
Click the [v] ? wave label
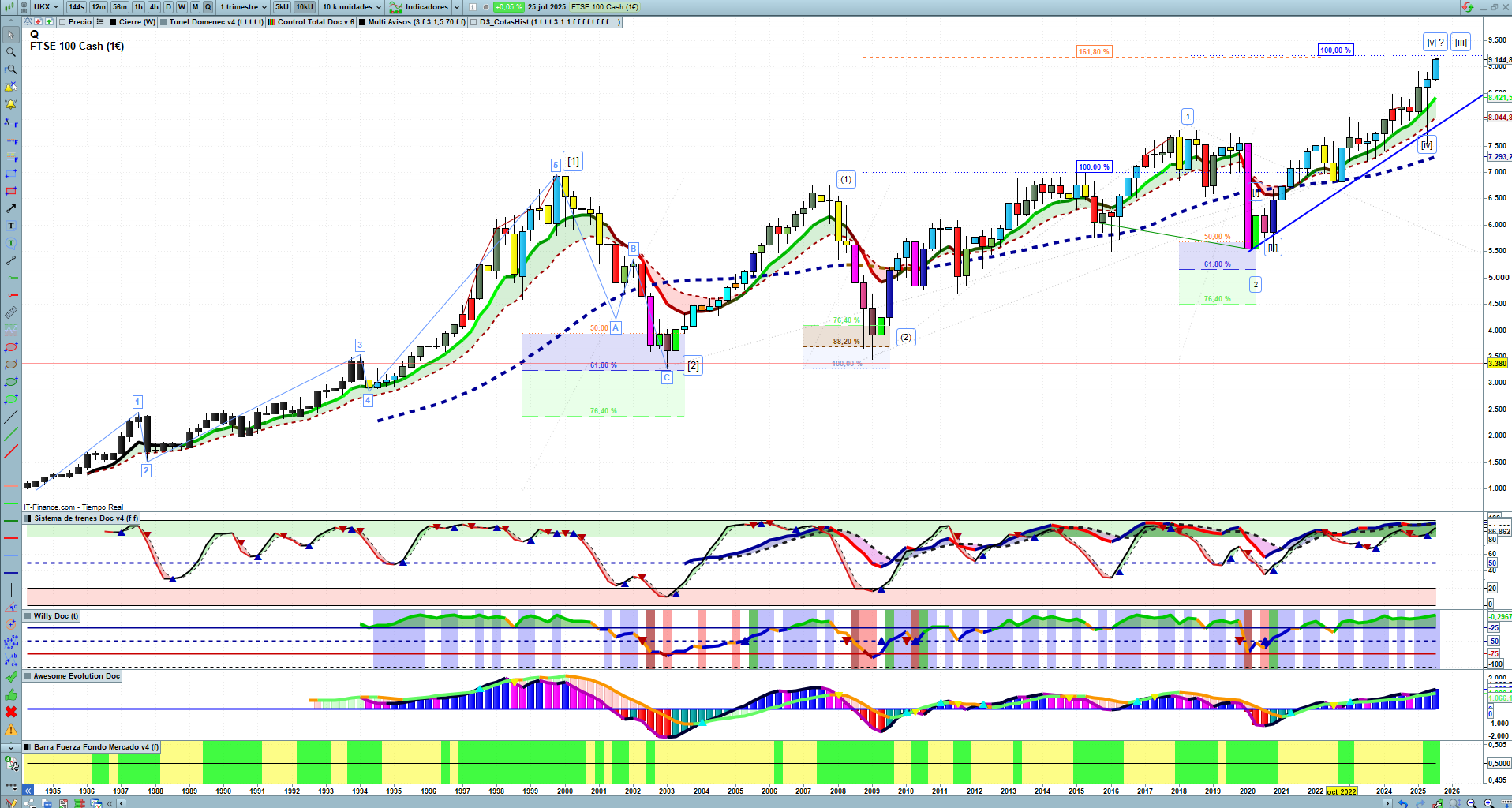pos(1436,43)
